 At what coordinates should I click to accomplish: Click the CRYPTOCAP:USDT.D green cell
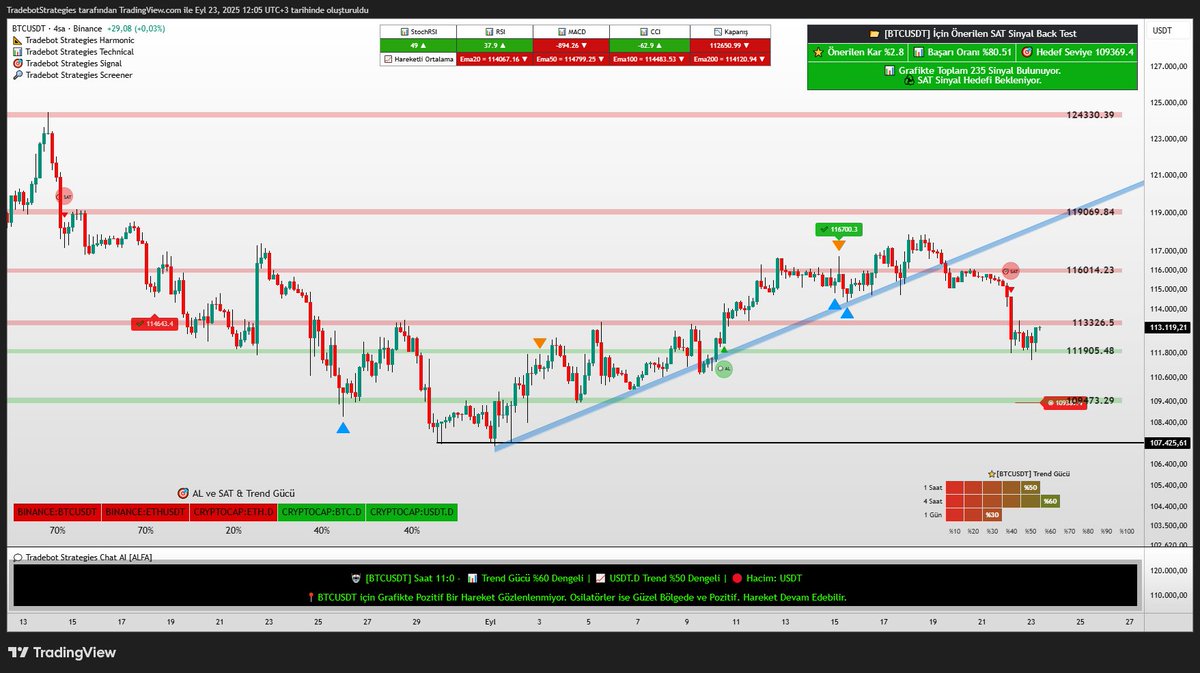coord(411,512)
